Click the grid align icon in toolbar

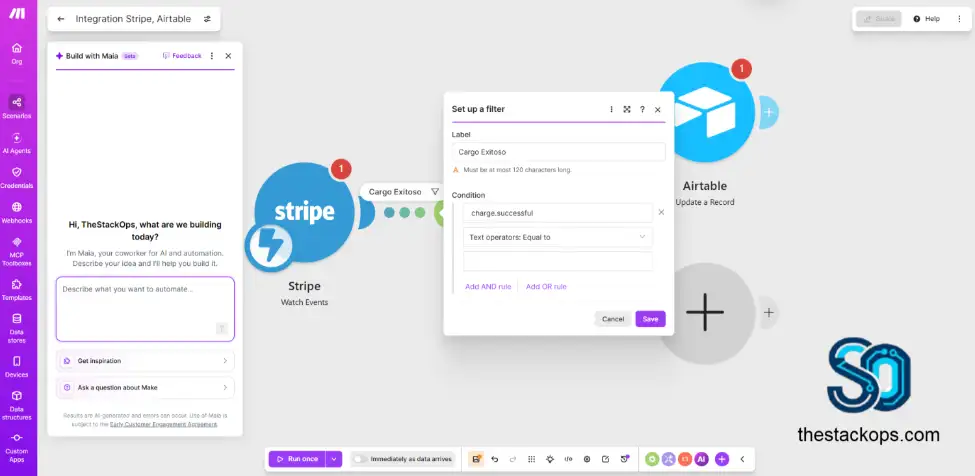tap(532, 459)
